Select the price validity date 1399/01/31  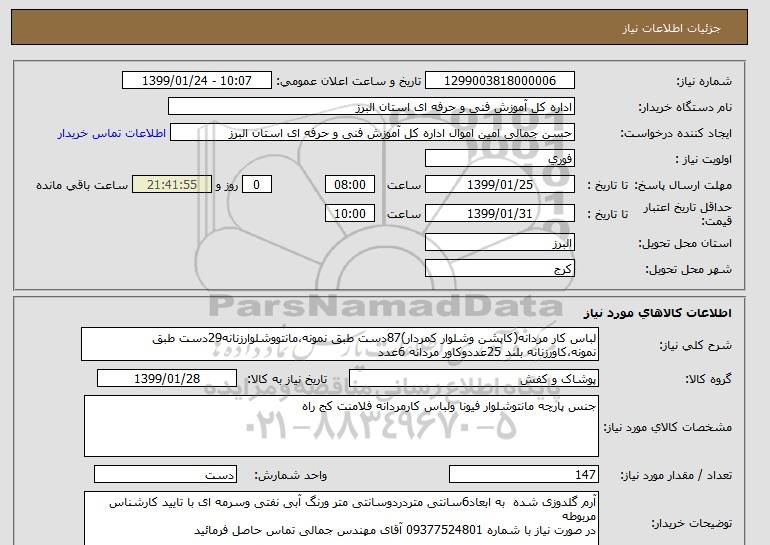[499, 214]
